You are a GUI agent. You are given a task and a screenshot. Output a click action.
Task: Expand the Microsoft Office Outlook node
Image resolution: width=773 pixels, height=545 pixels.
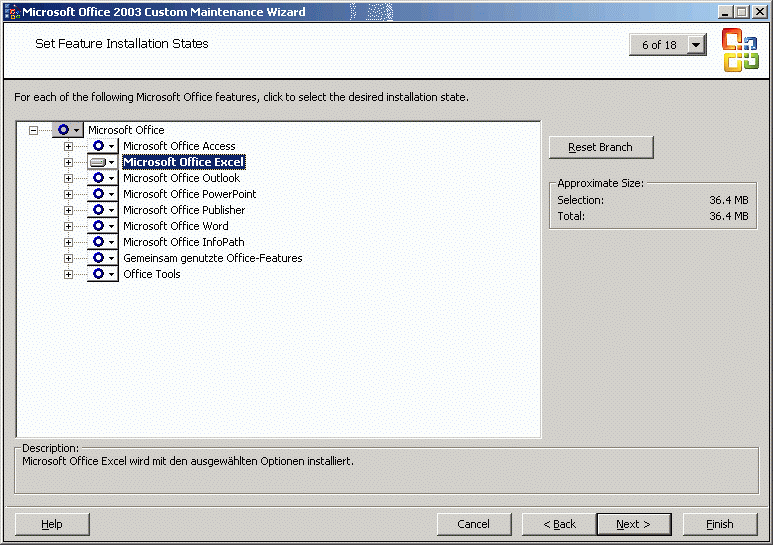[69, 178]
